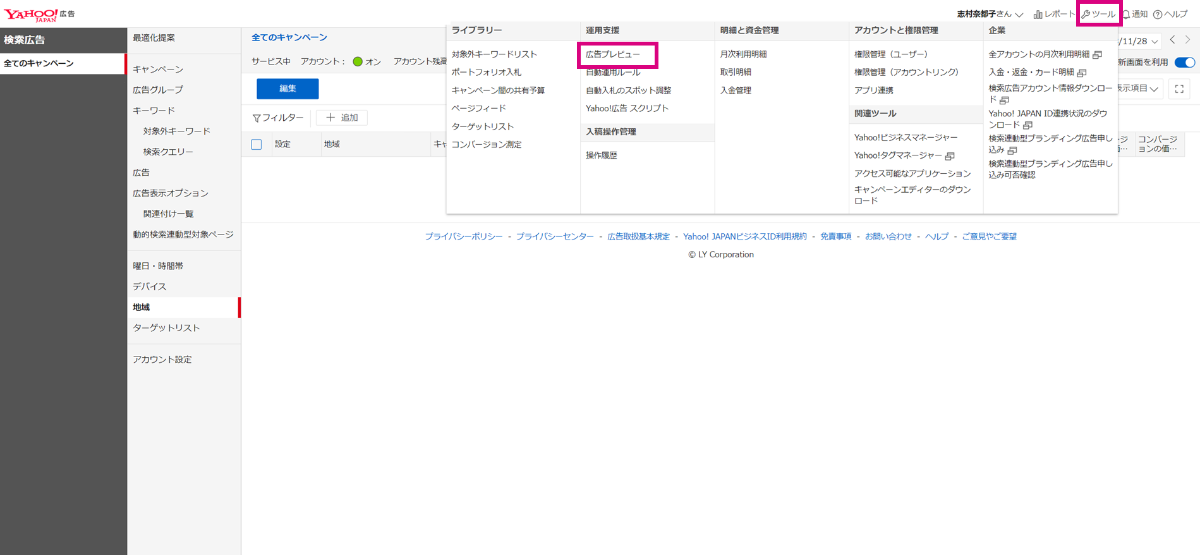Open 動的検索連動型対象ページ
Viewport: 1200px width, 555px height.
(x=183, y=234)
